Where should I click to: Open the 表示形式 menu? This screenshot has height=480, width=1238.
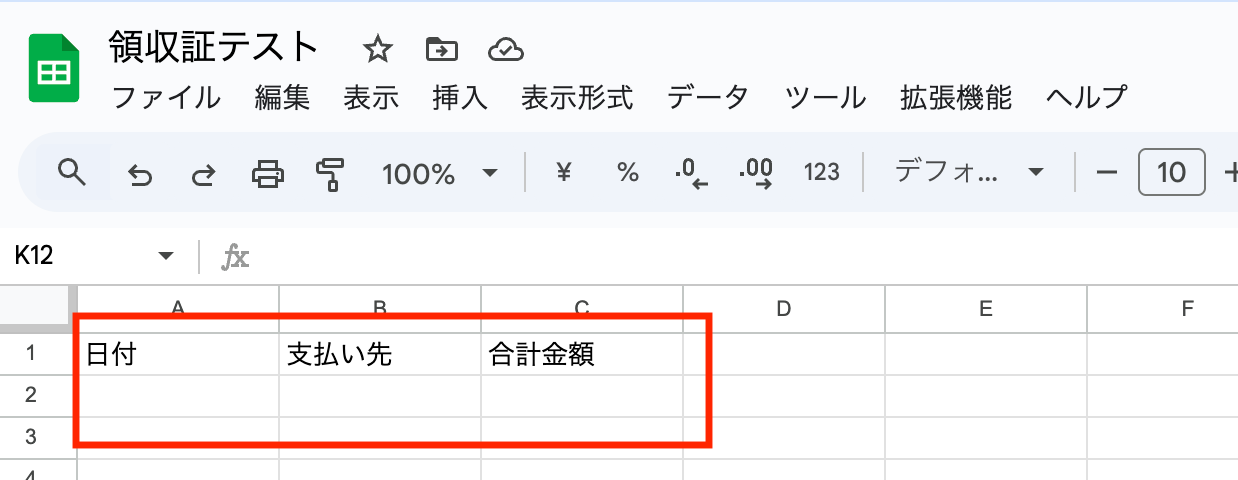click(577, 98)
